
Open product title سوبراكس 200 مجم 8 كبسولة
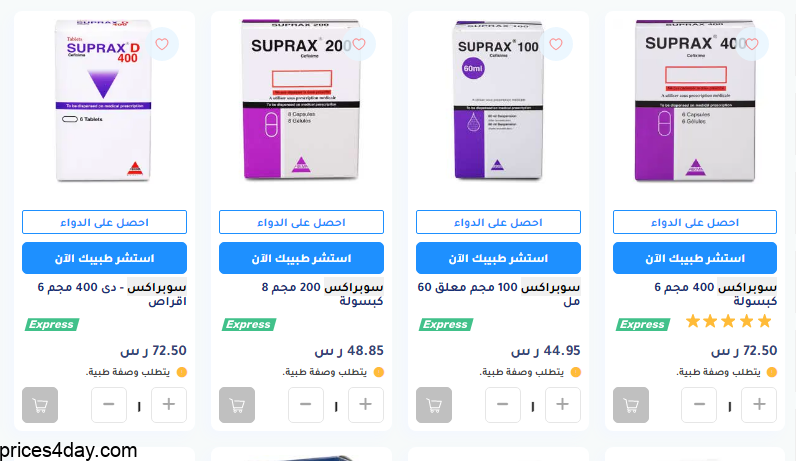tap(323, 294)
